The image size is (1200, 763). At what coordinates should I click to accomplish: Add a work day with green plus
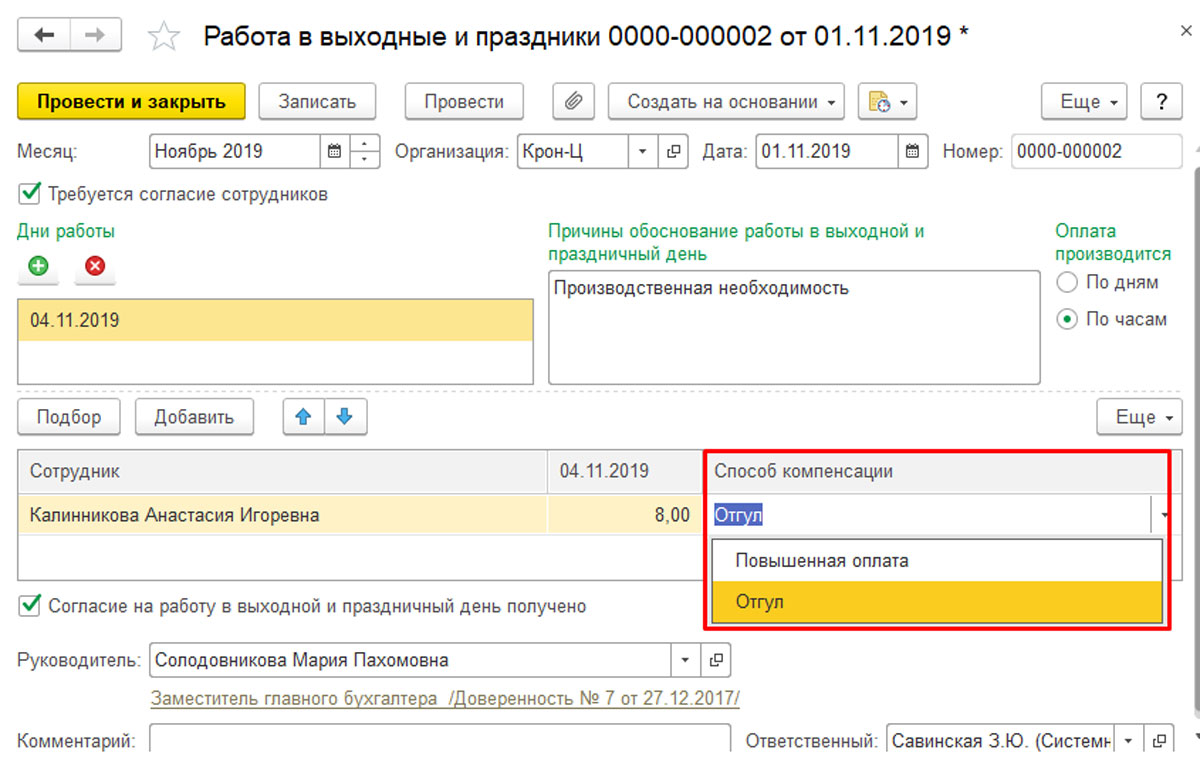coord(38,266)
